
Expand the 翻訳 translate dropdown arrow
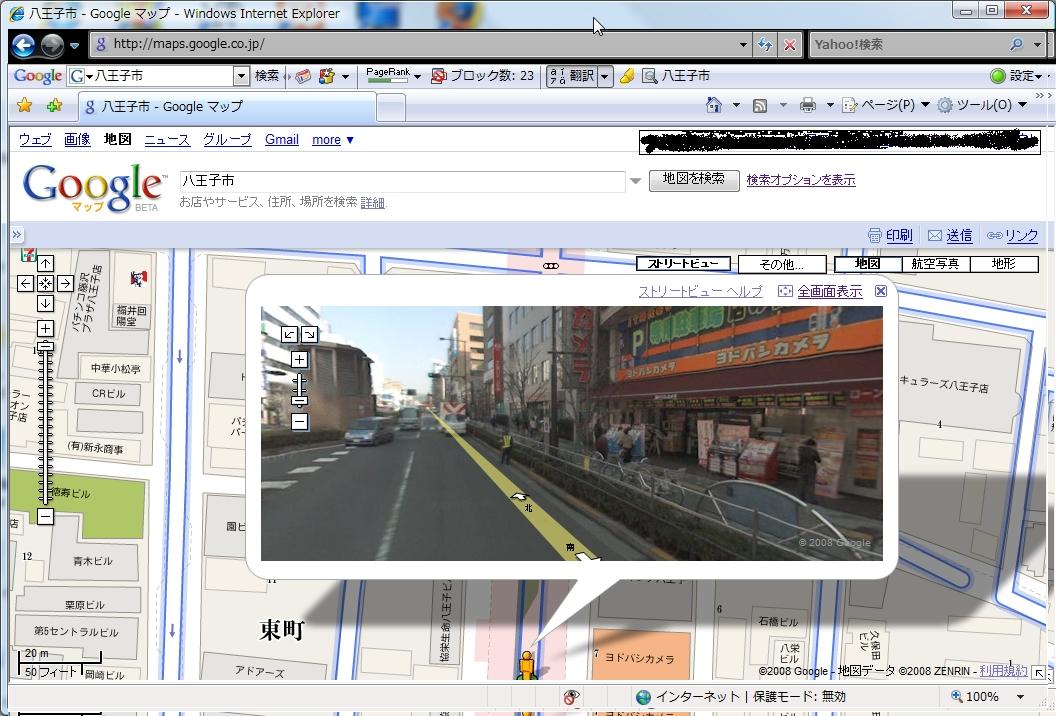(x=605, y=76)
